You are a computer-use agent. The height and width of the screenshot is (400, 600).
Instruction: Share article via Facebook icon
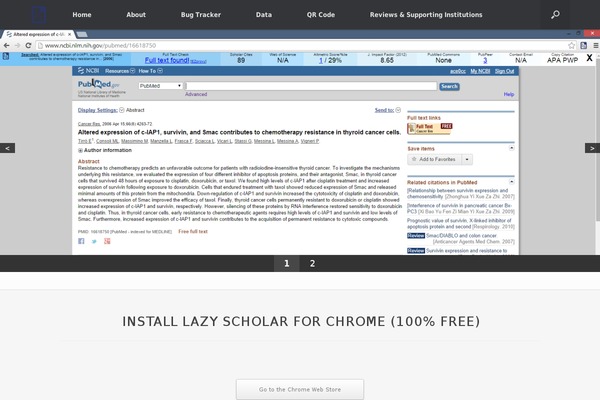(81, 241)
